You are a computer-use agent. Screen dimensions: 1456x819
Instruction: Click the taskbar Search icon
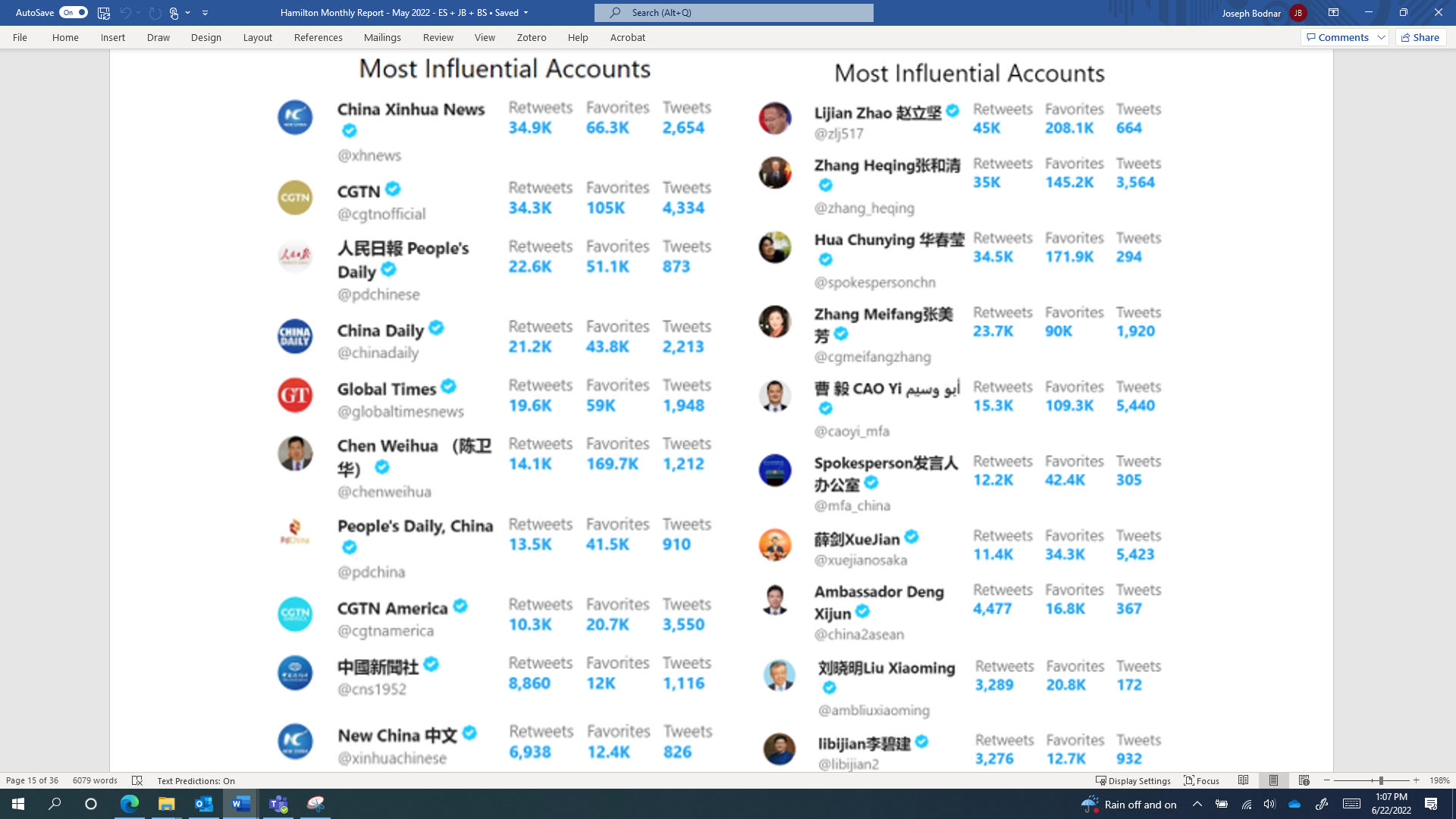(55, 804)
